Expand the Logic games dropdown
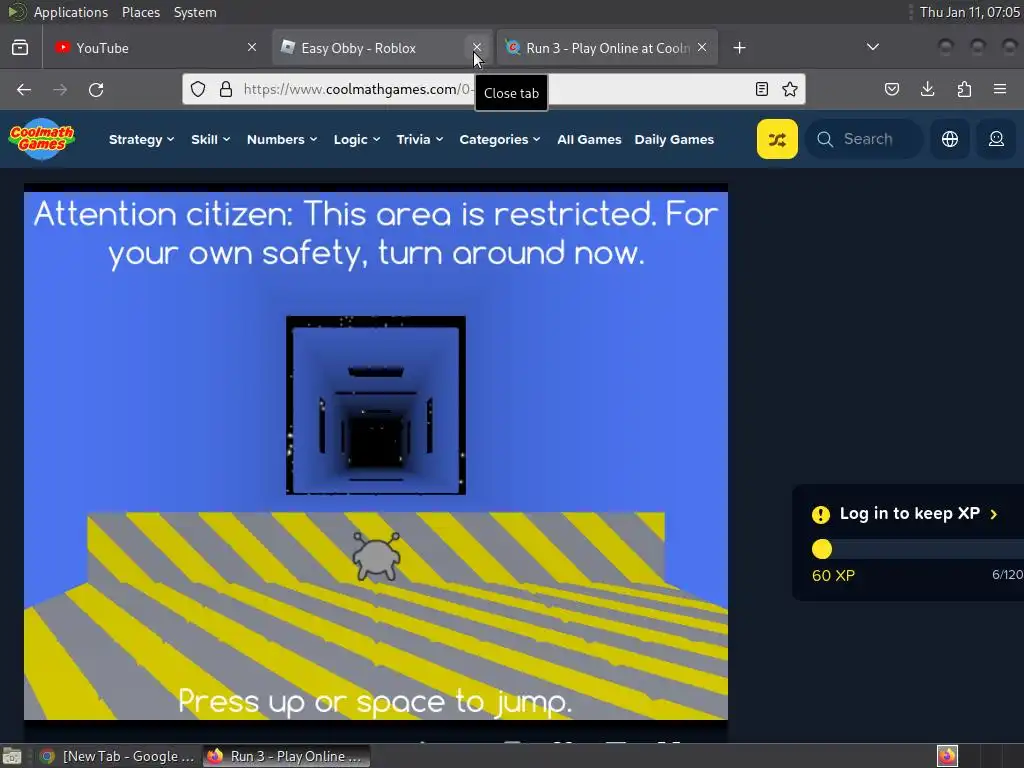 pos(357,139)
